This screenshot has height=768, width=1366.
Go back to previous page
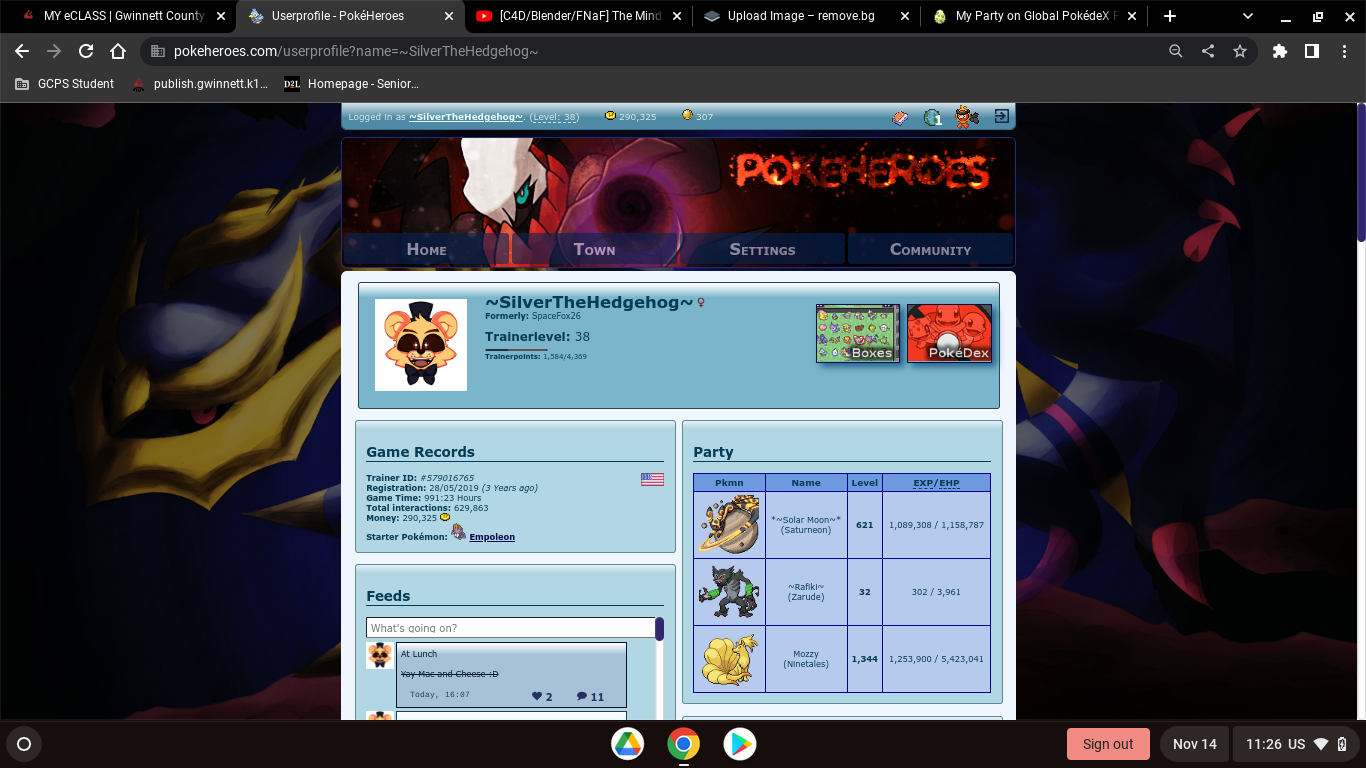point(22,51)
